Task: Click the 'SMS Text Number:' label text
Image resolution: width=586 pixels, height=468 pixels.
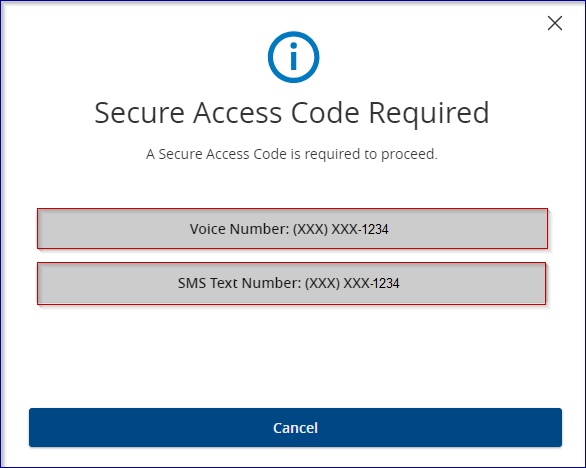Action: point(239,283)
